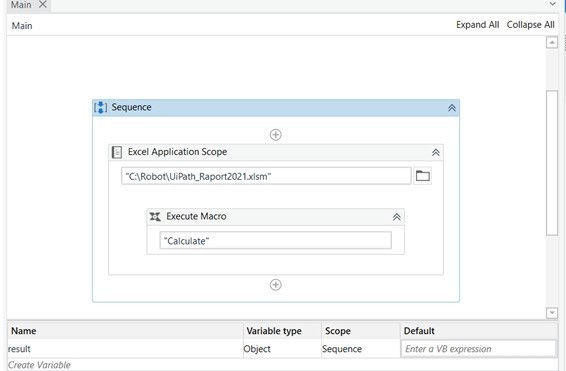Select the Main breadcrumb item

(x=22, y=26)
